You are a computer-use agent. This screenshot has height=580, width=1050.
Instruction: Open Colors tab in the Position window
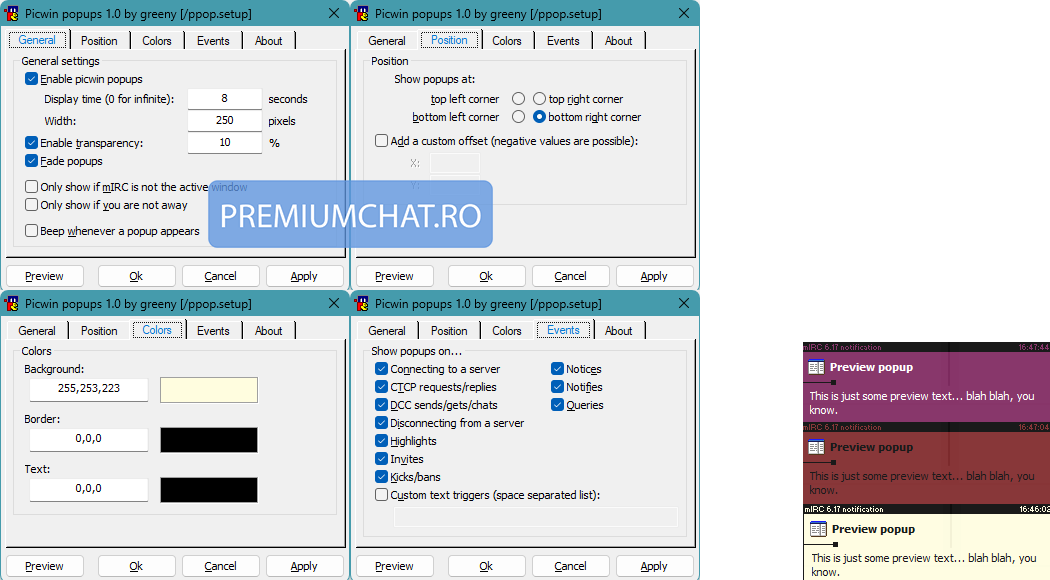(x=507, y=41)
